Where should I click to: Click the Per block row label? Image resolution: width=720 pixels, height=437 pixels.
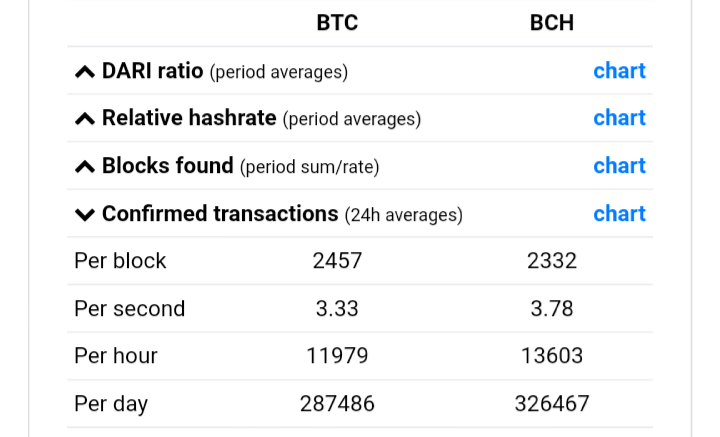120,261
